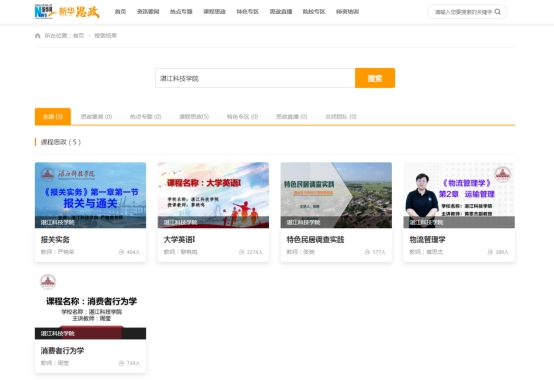Click the 首页 breadcrumb link

point(78,36)
